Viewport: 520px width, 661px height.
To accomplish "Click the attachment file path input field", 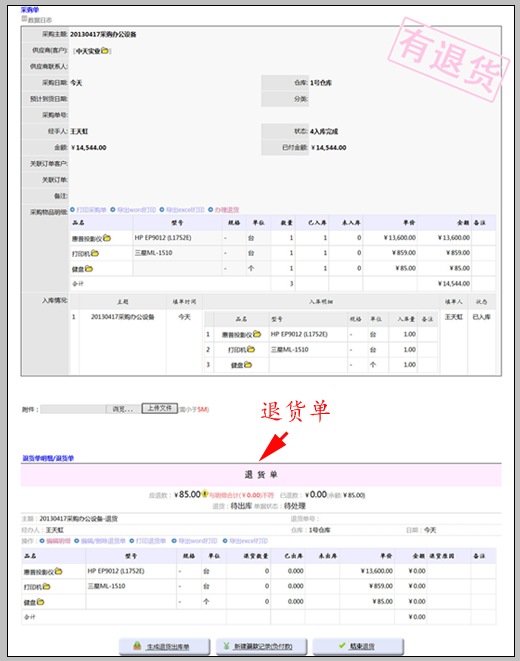I will [x=73, y=409].
